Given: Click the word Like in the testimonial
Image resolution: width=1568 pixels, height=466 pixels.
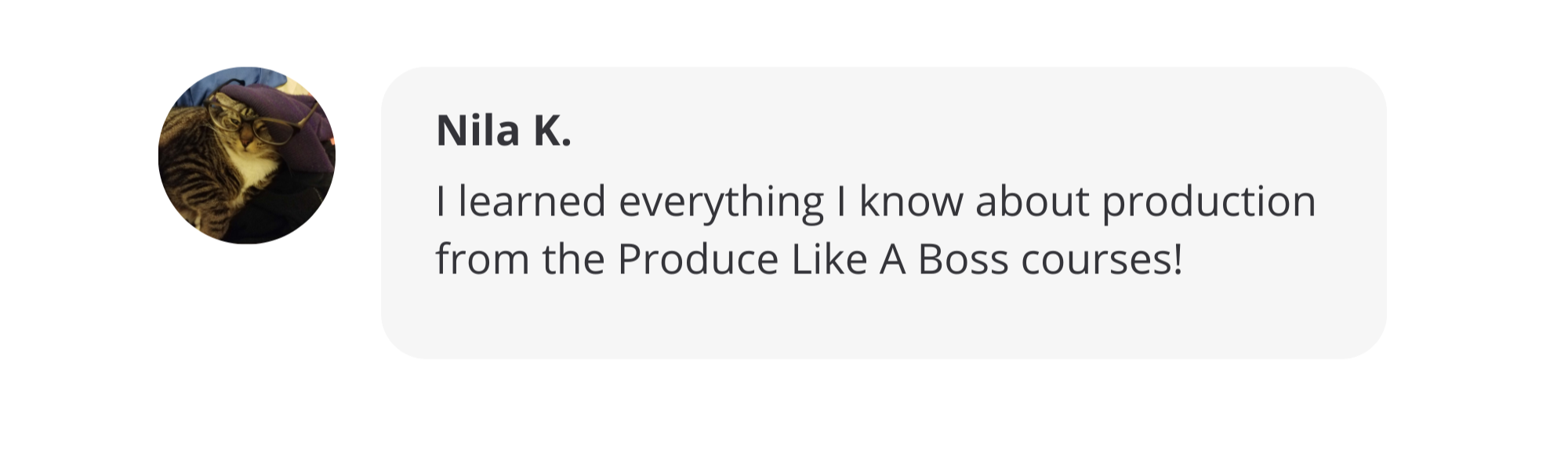Looking at the screenshot, I should pos(829,259).
